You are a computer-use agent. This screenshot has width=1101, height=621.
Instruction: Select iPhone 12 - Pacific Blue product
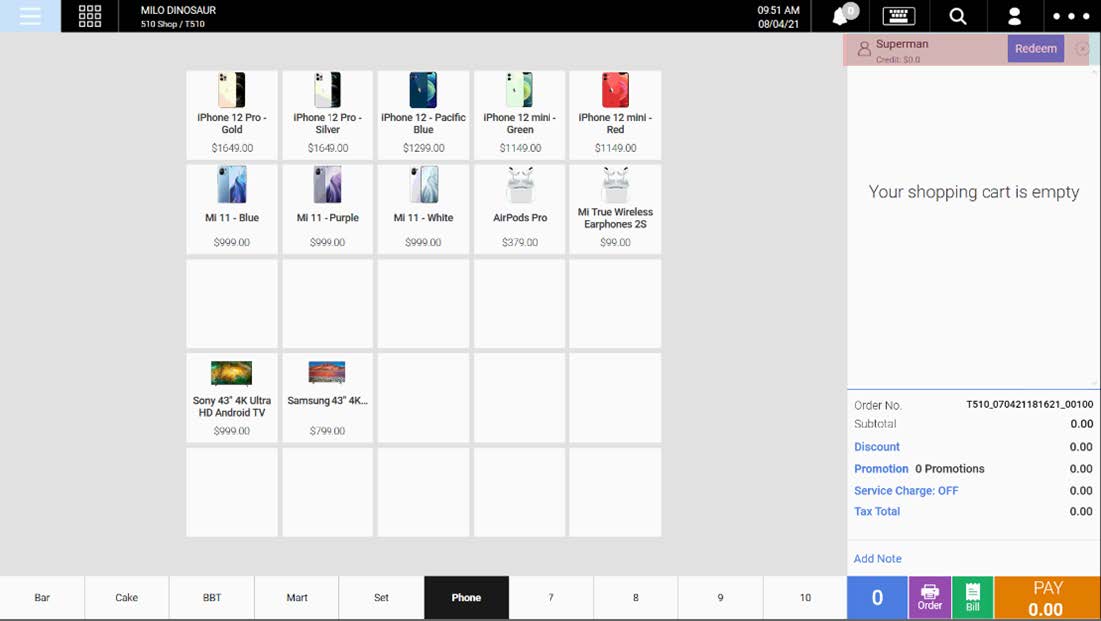click(423, 115)
